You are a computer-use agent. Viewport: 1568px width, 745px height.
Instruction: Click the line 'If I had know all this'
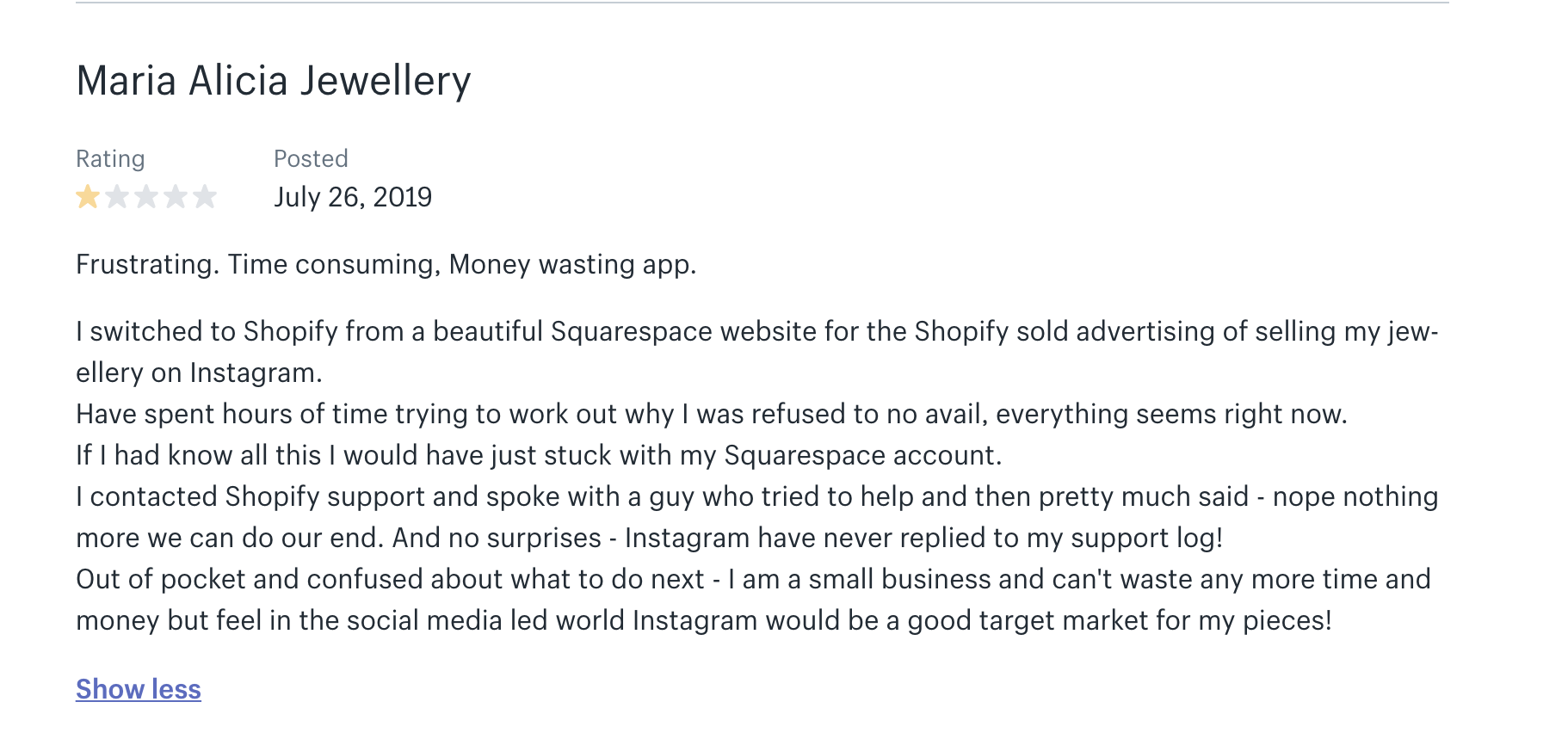tap(539, 455)
